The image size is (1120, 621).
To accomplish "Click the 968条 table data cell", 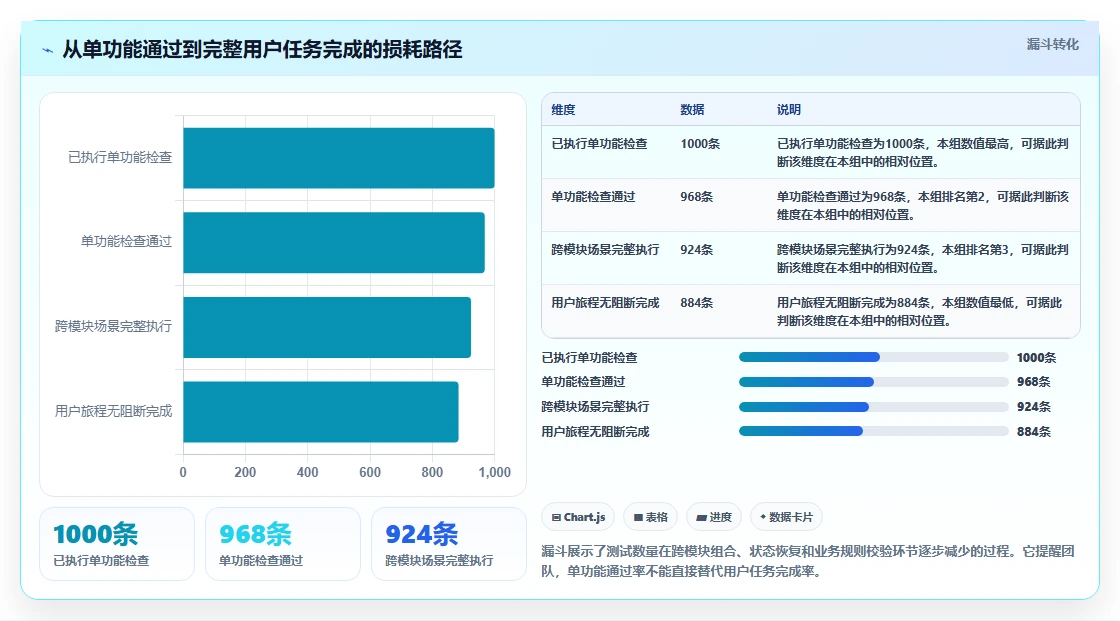I will click(x=696, y=197).
